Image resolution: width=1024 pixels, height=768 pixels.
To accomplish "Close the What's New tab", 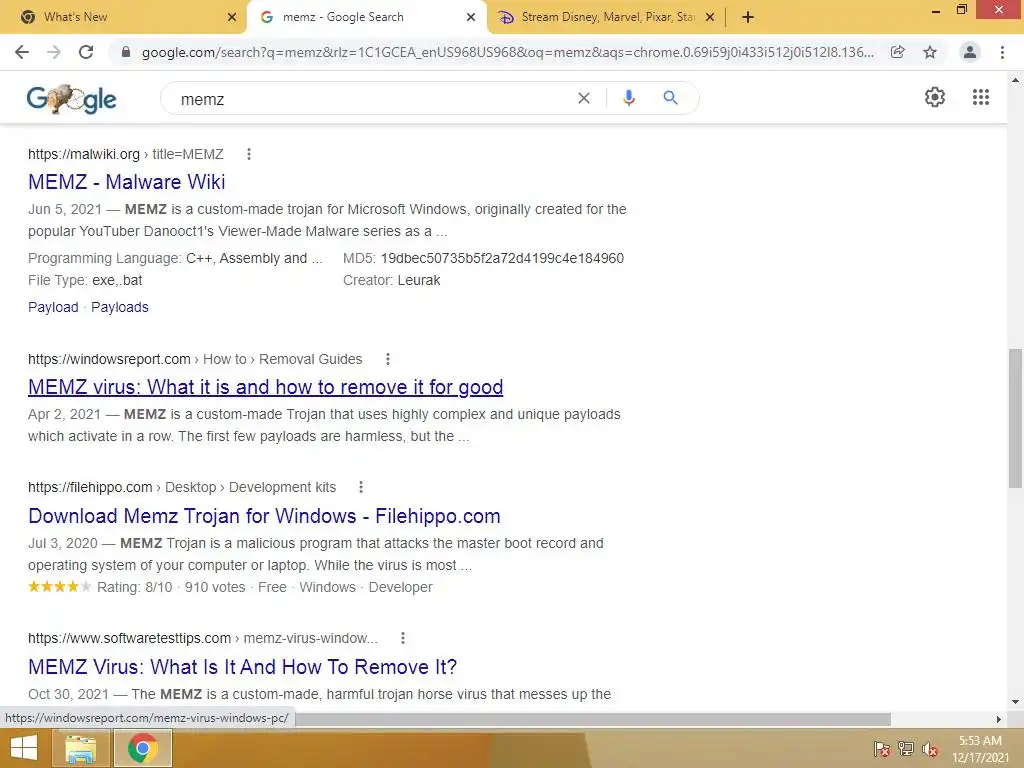I will coord(231,17).
